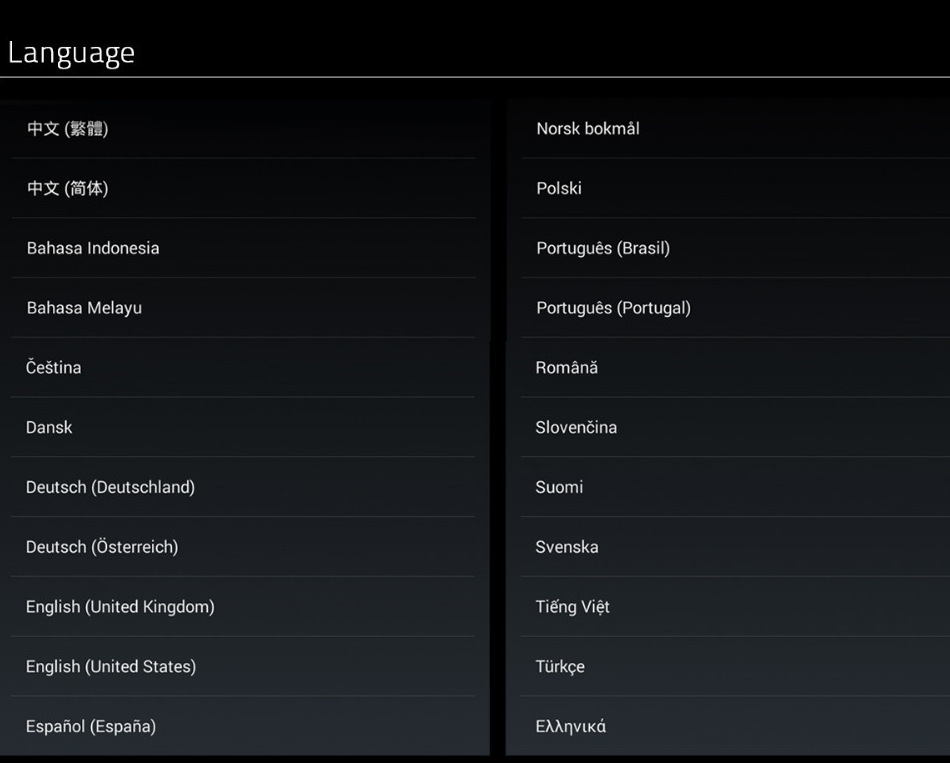950x770 pixels.
Task: Choose Norsk bokmål language
Action: click(x=588, y=129)
